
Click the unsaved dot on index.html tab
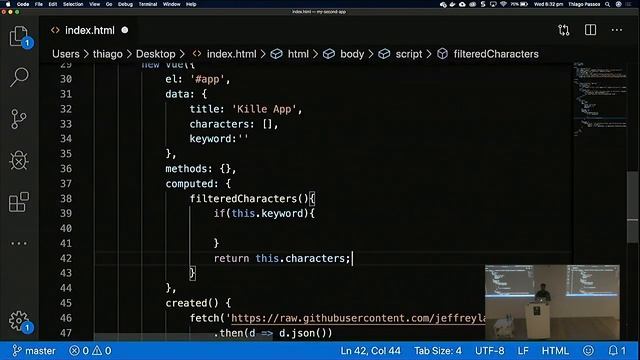(x=125, y=30)
